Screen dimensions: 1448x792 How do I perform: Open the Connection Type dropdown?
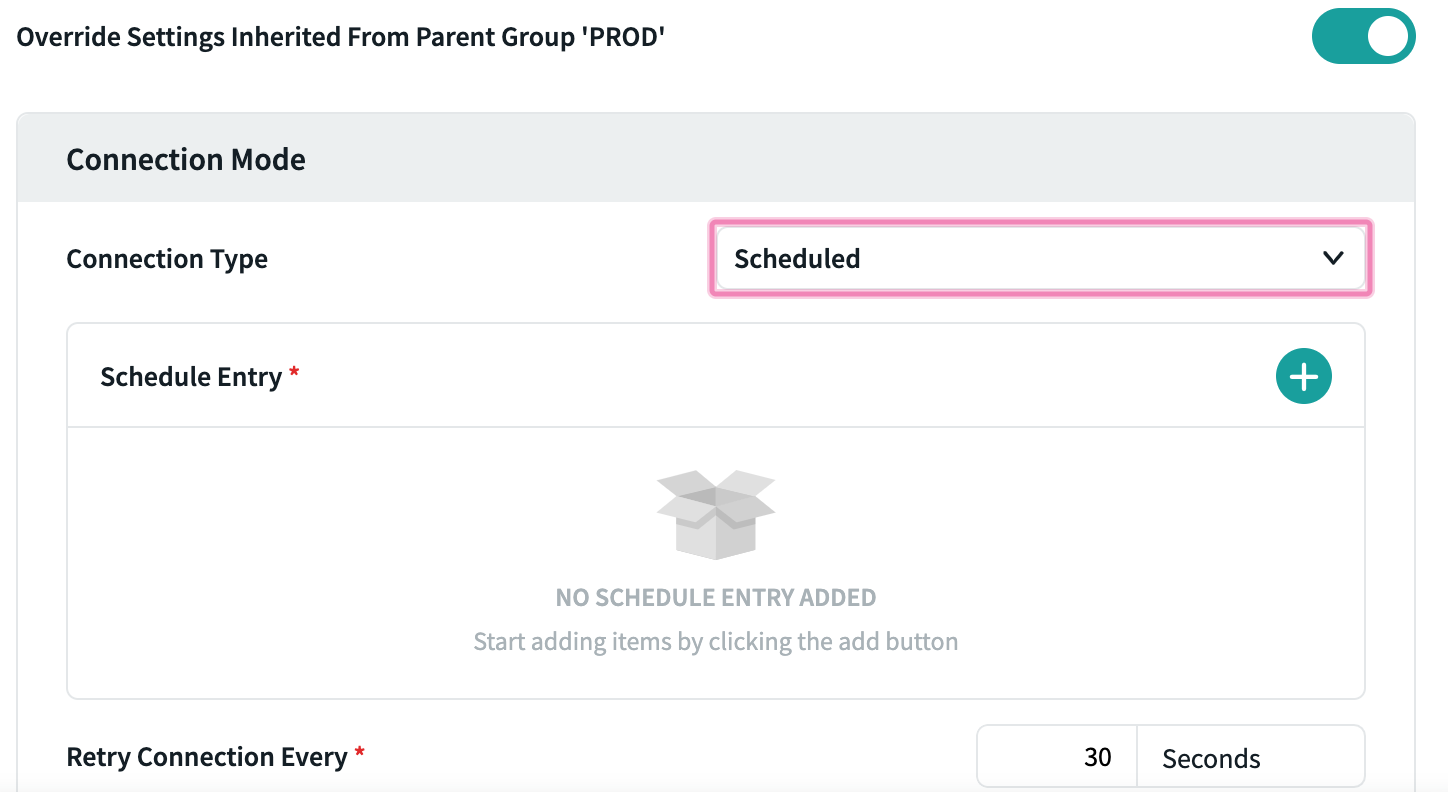[1040, 259]
